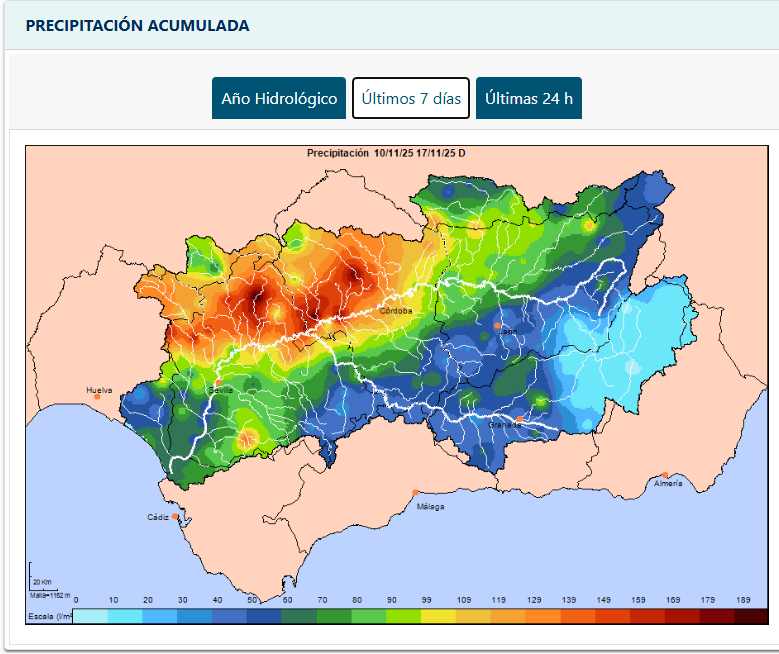Click the orange legend swatch at 129
Image resolution: width=779 pixels, height=654 pixels.
click(543, 616)
